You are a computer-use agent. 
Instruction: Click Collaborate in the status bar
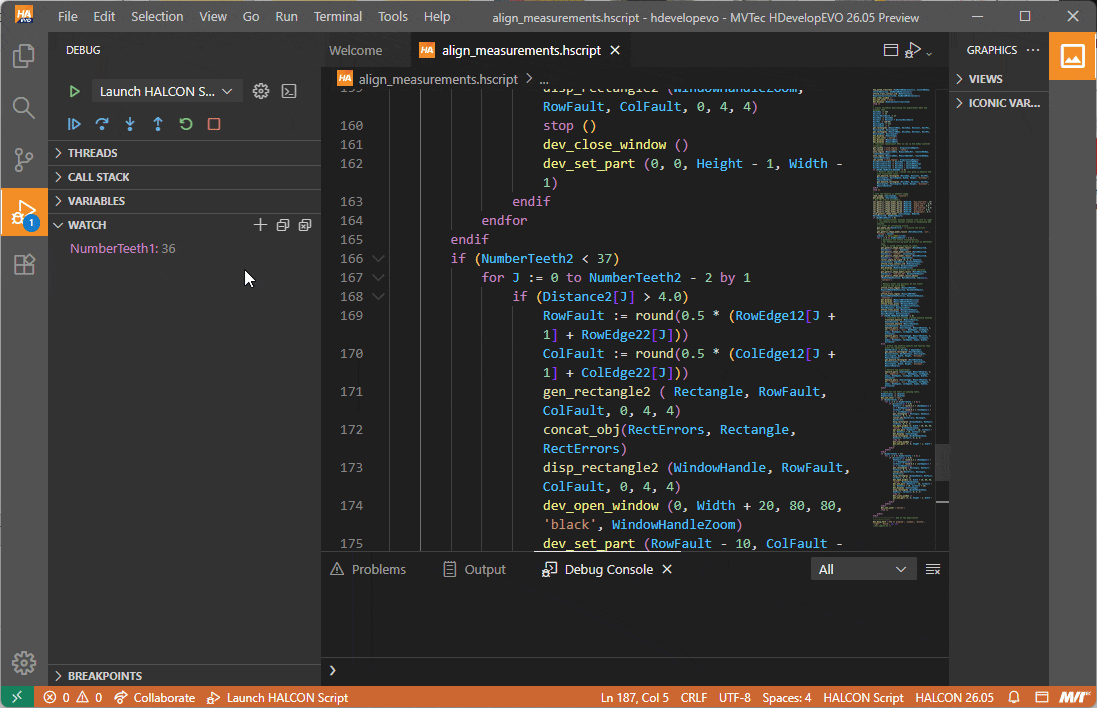[x=155, y=697]
